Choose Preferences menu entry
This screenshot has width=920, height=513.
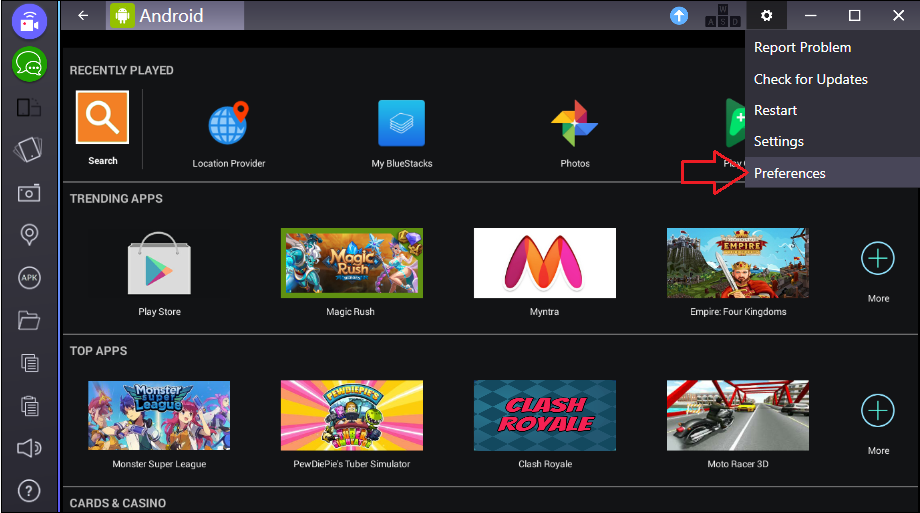tap(832, 173)
